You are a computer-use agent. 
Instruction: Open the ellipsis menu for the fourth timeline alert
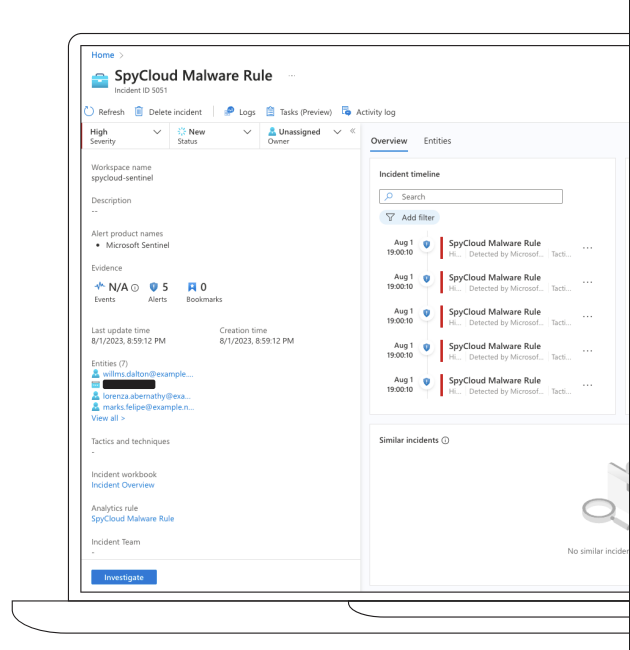[x=587, y=351]
